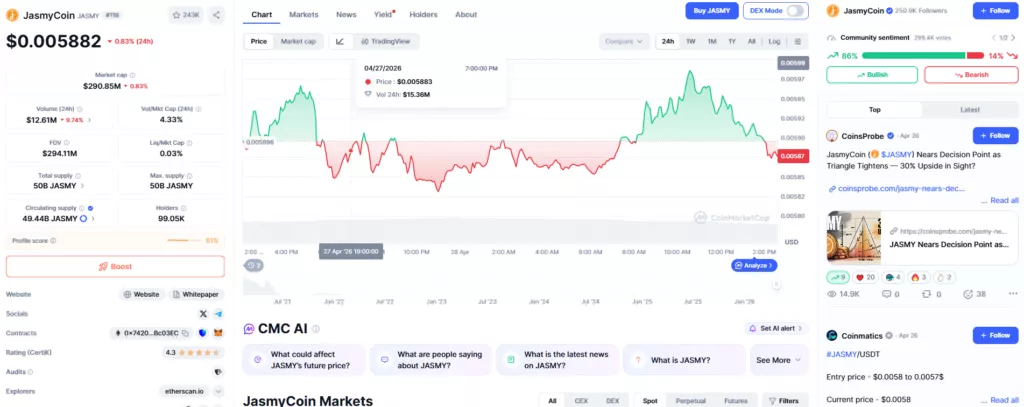Vote Bullish on community sentiment
1024x407 pixels.
tap(872, 74)
